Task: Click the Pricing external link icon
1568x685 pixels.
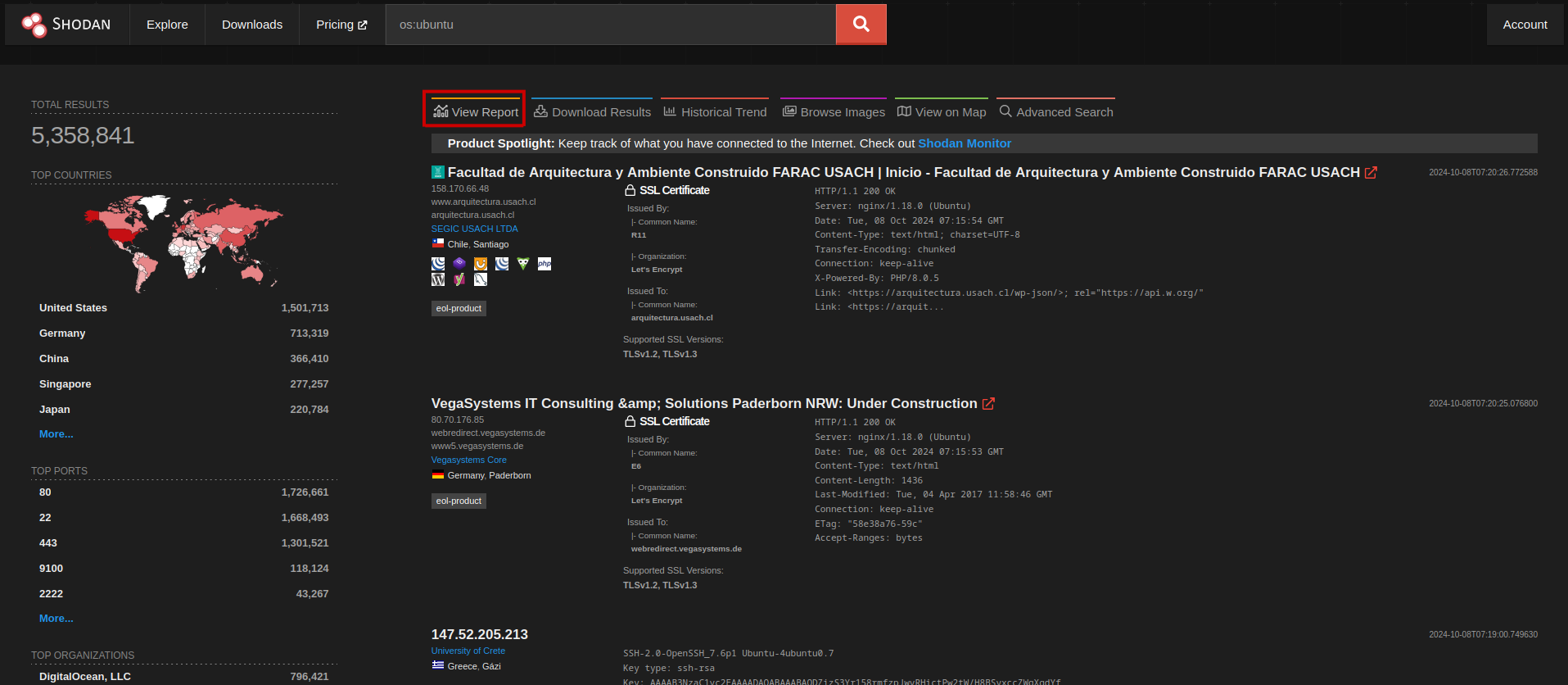Action: tap(363, 25)
